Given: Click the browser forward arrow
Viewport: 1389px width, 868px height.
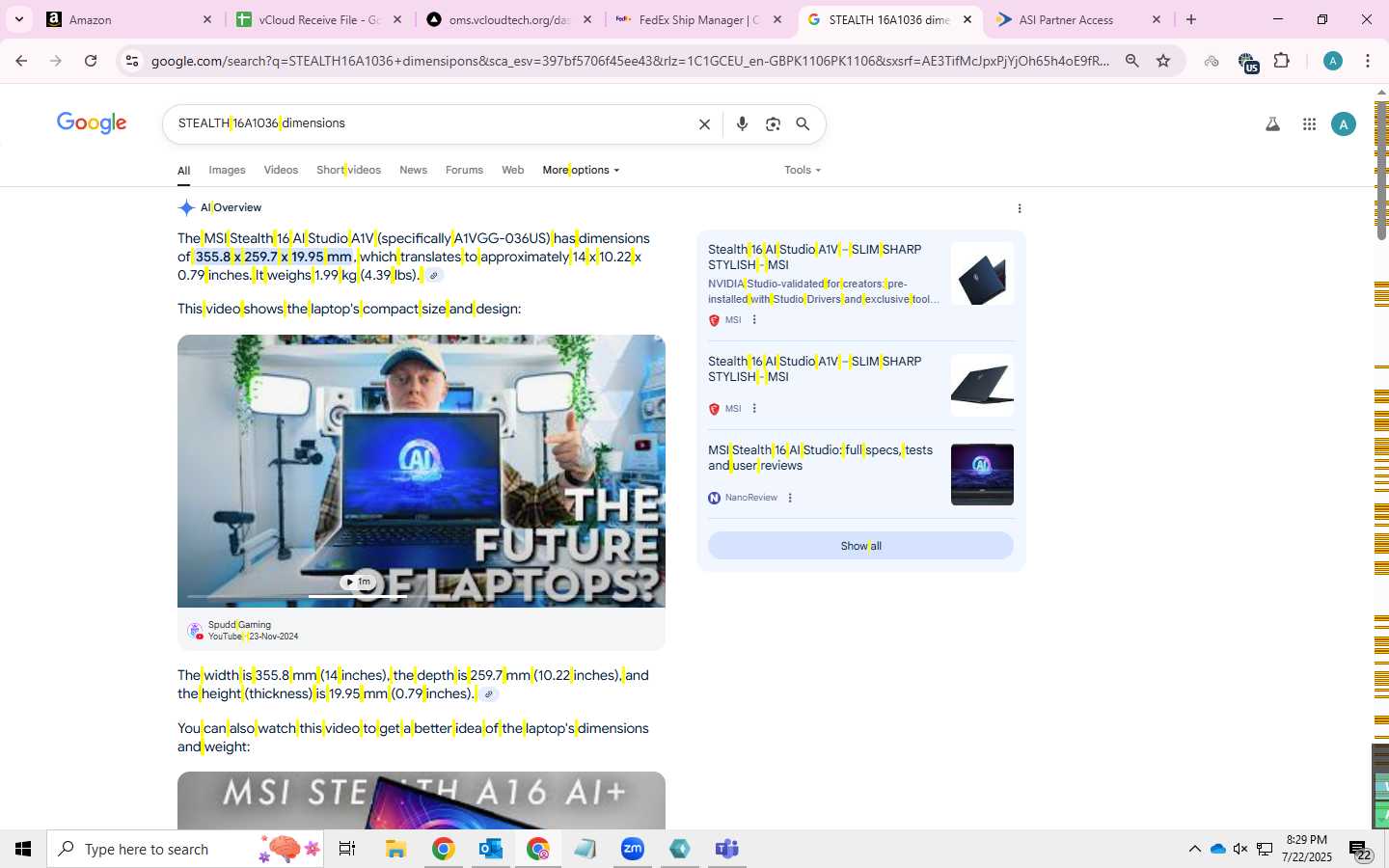Looking at the screenshot, I should (x=56, y=61).
